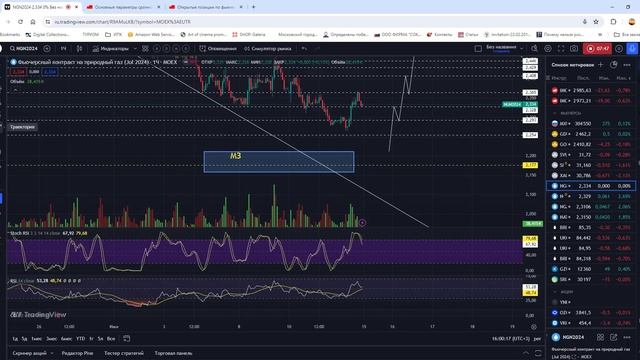Click the add symbol to compare plus icon
The image size is (640, 360).
point(47,49)
